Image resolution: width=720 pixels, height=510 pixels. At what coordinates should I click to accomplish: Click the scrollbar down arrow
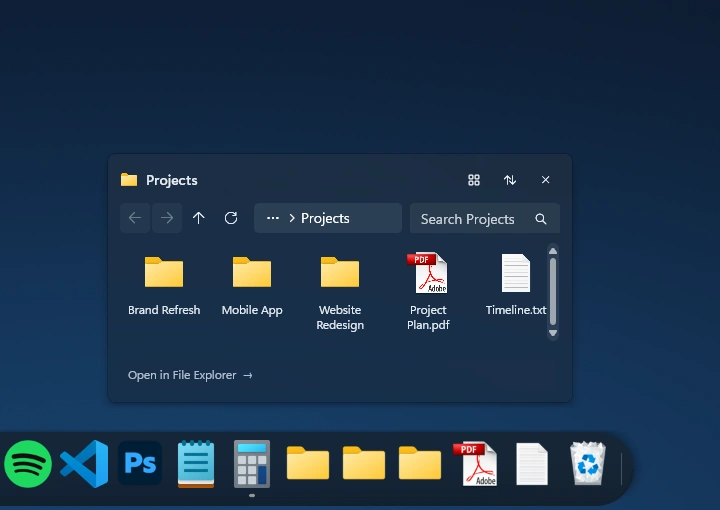click(x=553, y=333)
